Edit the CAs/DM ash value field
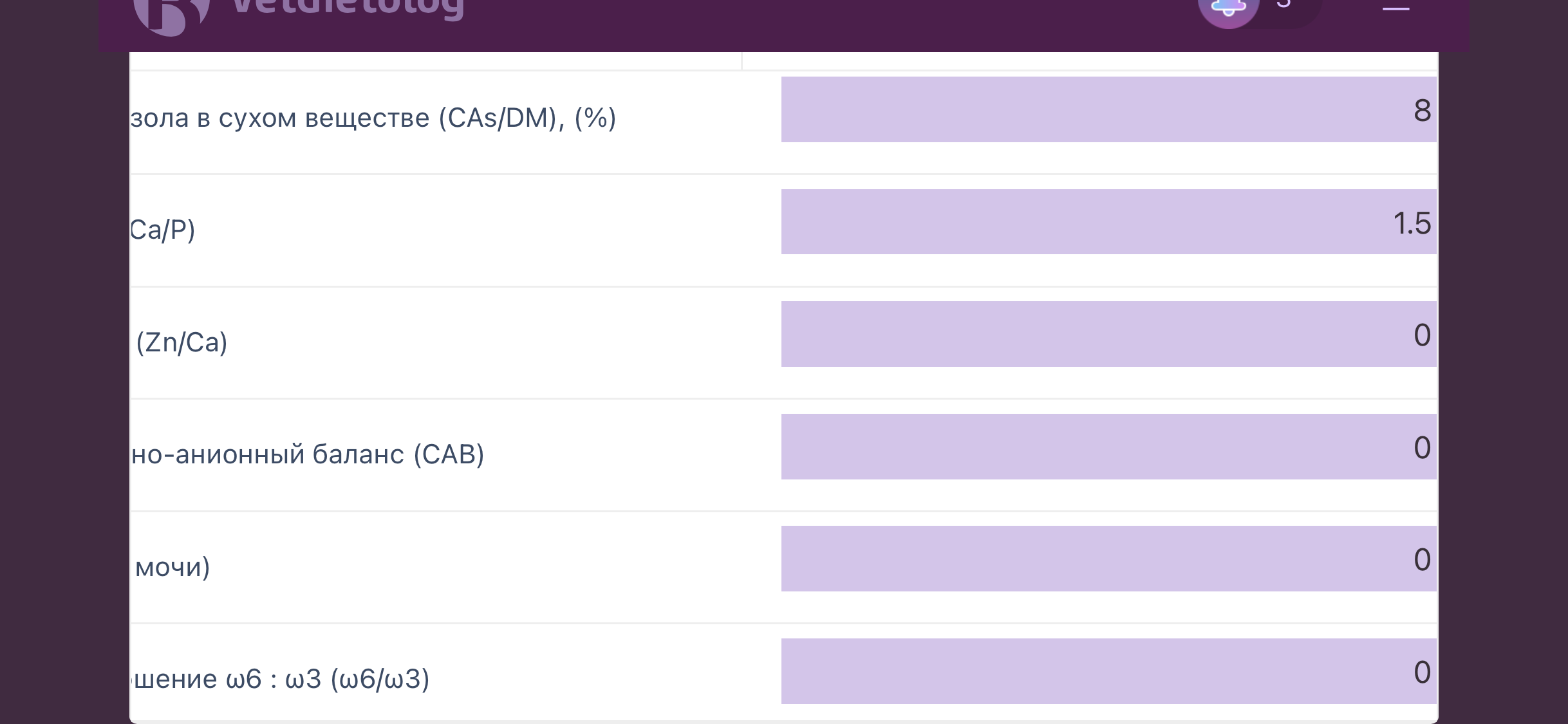The width and height of the screenshot is (1568, 724). (1108, 109)
